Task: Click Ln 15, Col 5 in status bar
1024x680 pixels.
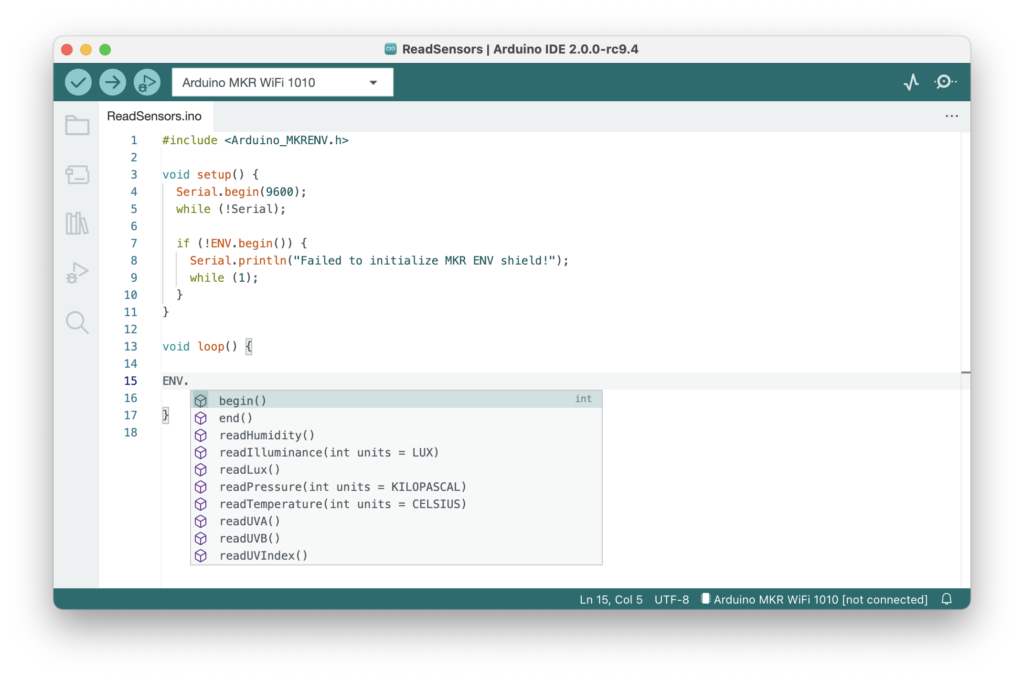Action: coord(611,599)
